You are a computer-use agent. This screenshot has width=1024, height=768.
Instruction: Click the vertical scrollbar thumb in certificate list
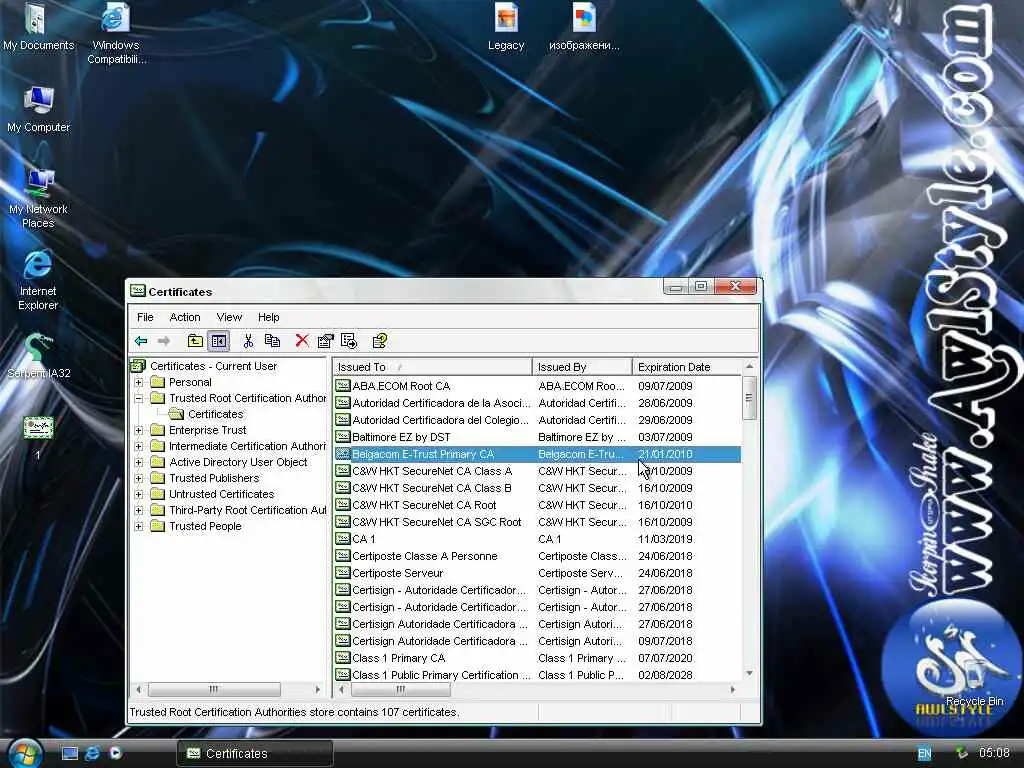[x=749, y=398]
